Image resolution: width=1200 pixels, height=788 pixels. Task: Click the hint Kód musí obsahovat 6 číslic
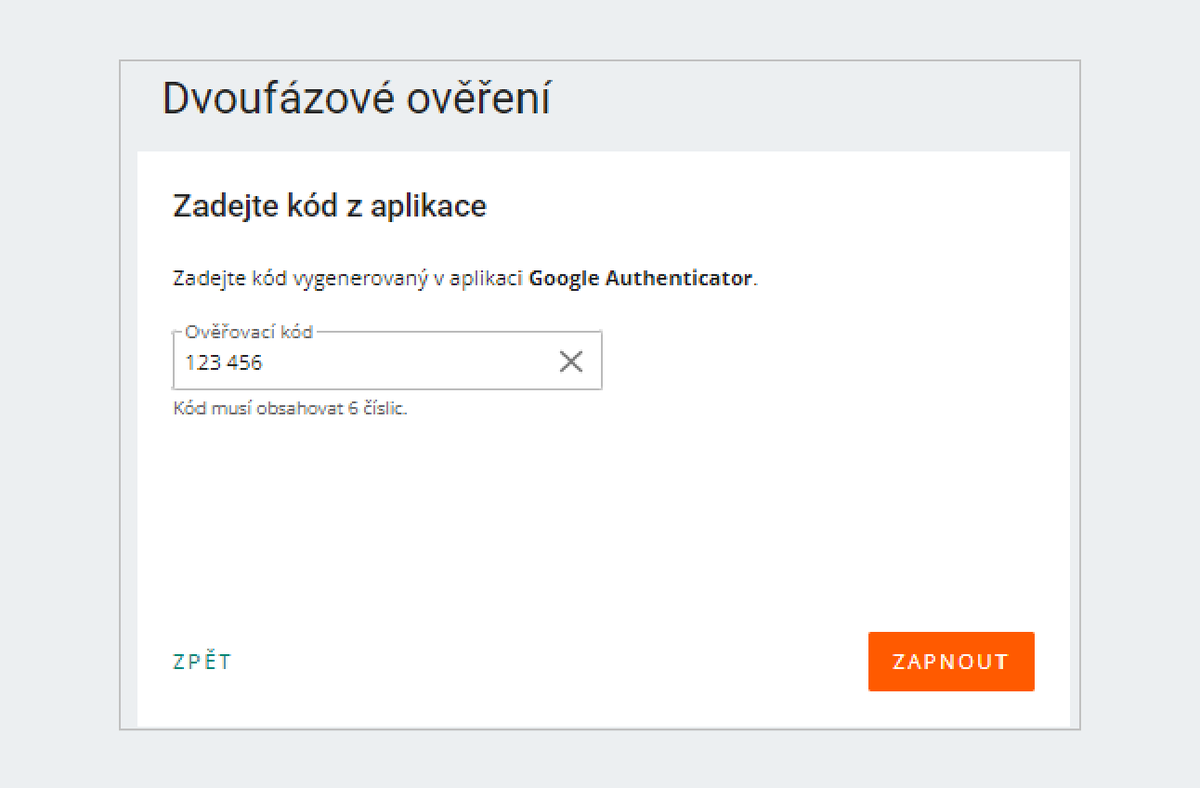tap(291, 409)
